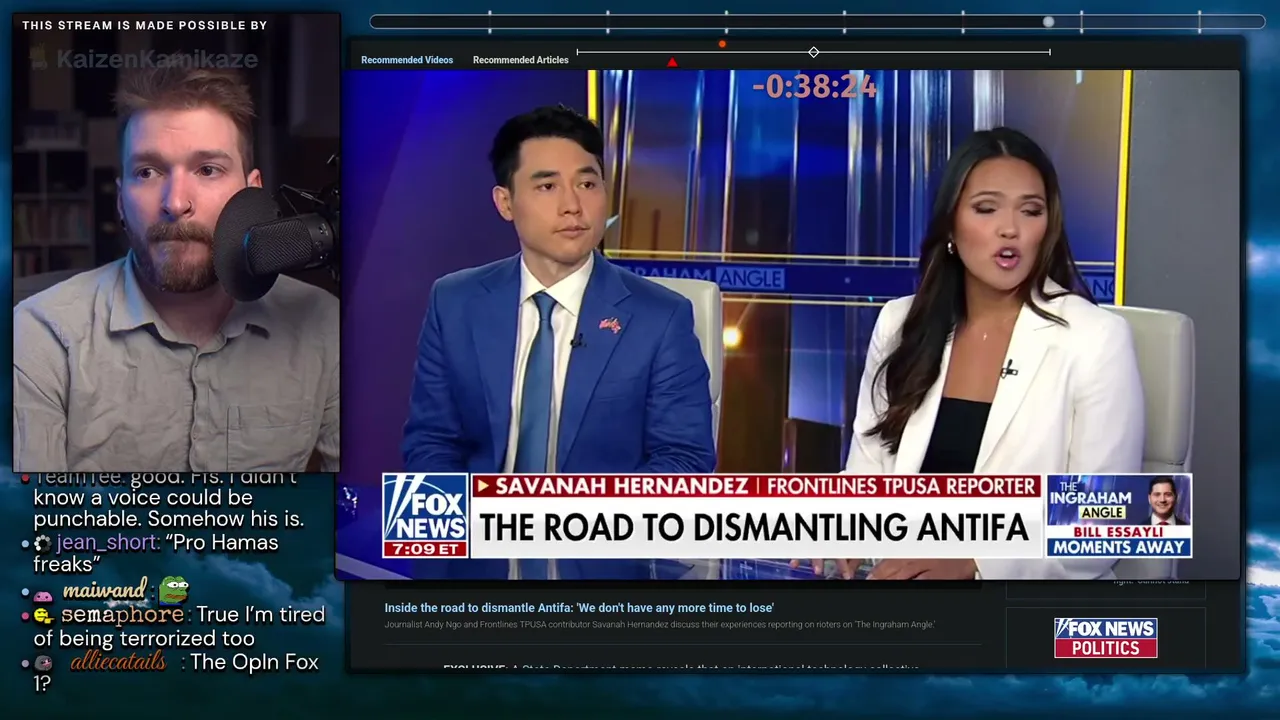
Task: Click 'THIS STREAM IS MADE POSSIBLE BY' header text
Action: [145, 25]
